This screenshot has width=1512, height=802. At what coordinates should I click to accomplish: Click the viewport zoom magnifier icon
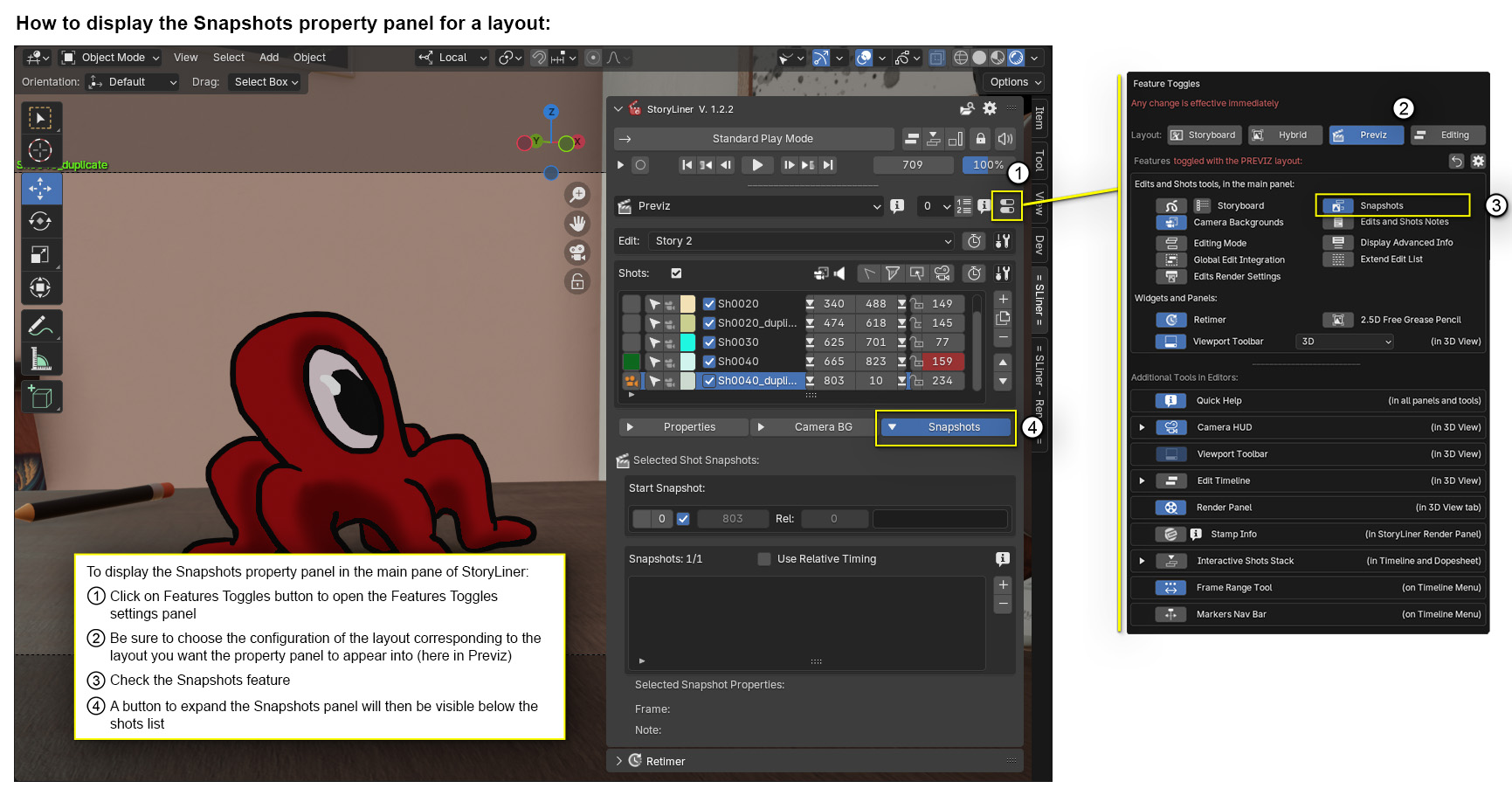[x=577, y=194]
